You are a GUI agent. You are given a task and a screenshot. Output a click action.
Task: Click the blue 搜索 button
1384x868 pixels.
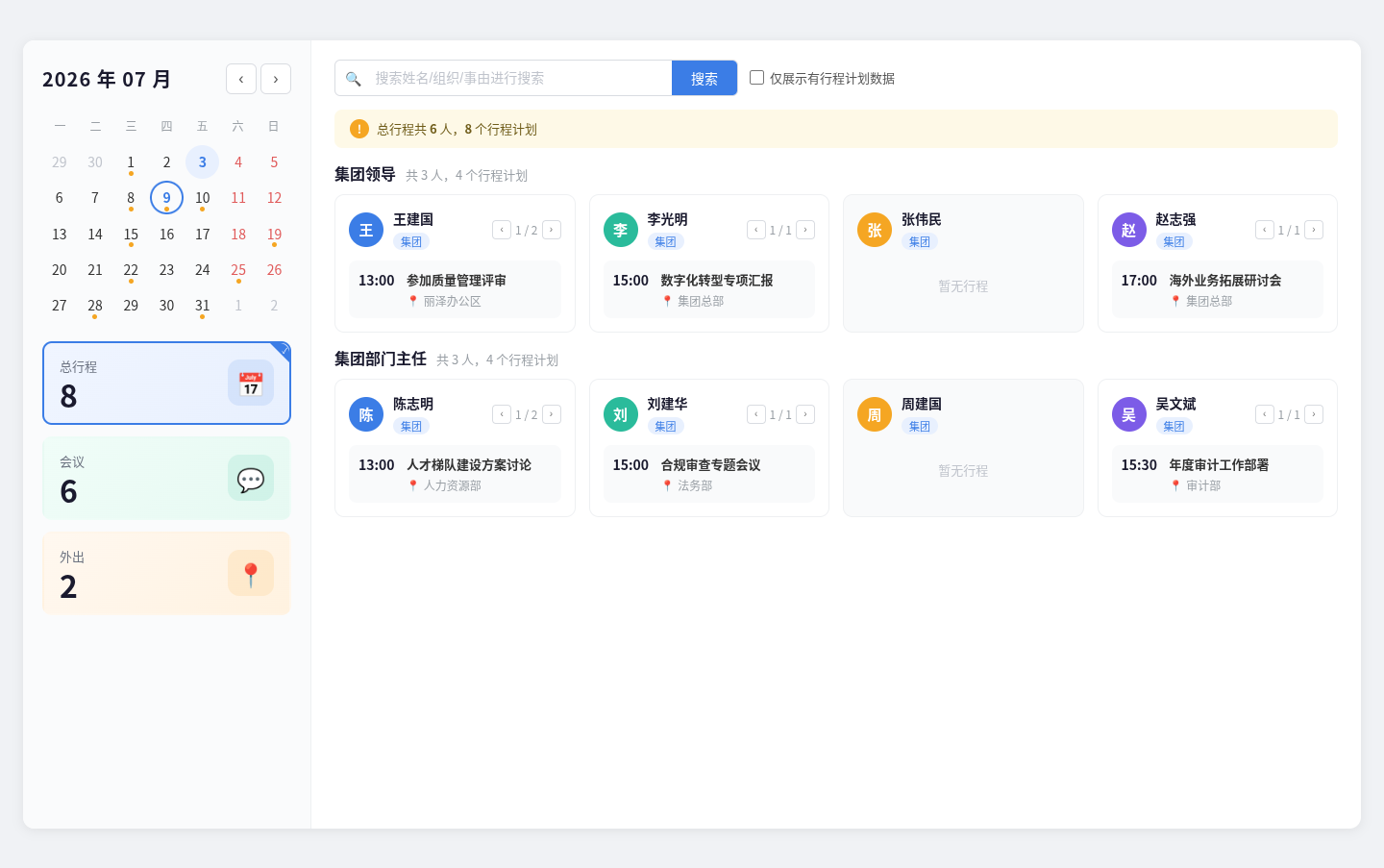click(704, 78)
